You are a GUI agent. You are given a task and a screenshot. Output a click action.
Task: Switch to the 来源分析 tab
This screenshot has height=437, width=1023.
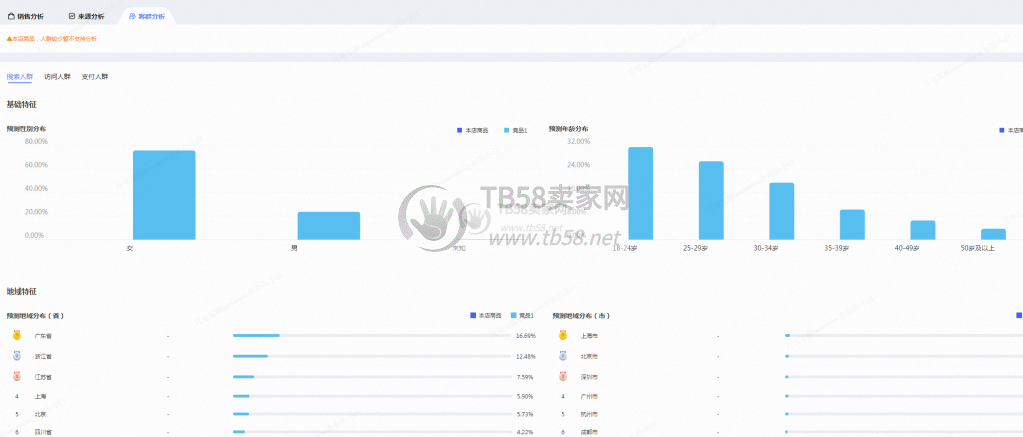86,16
